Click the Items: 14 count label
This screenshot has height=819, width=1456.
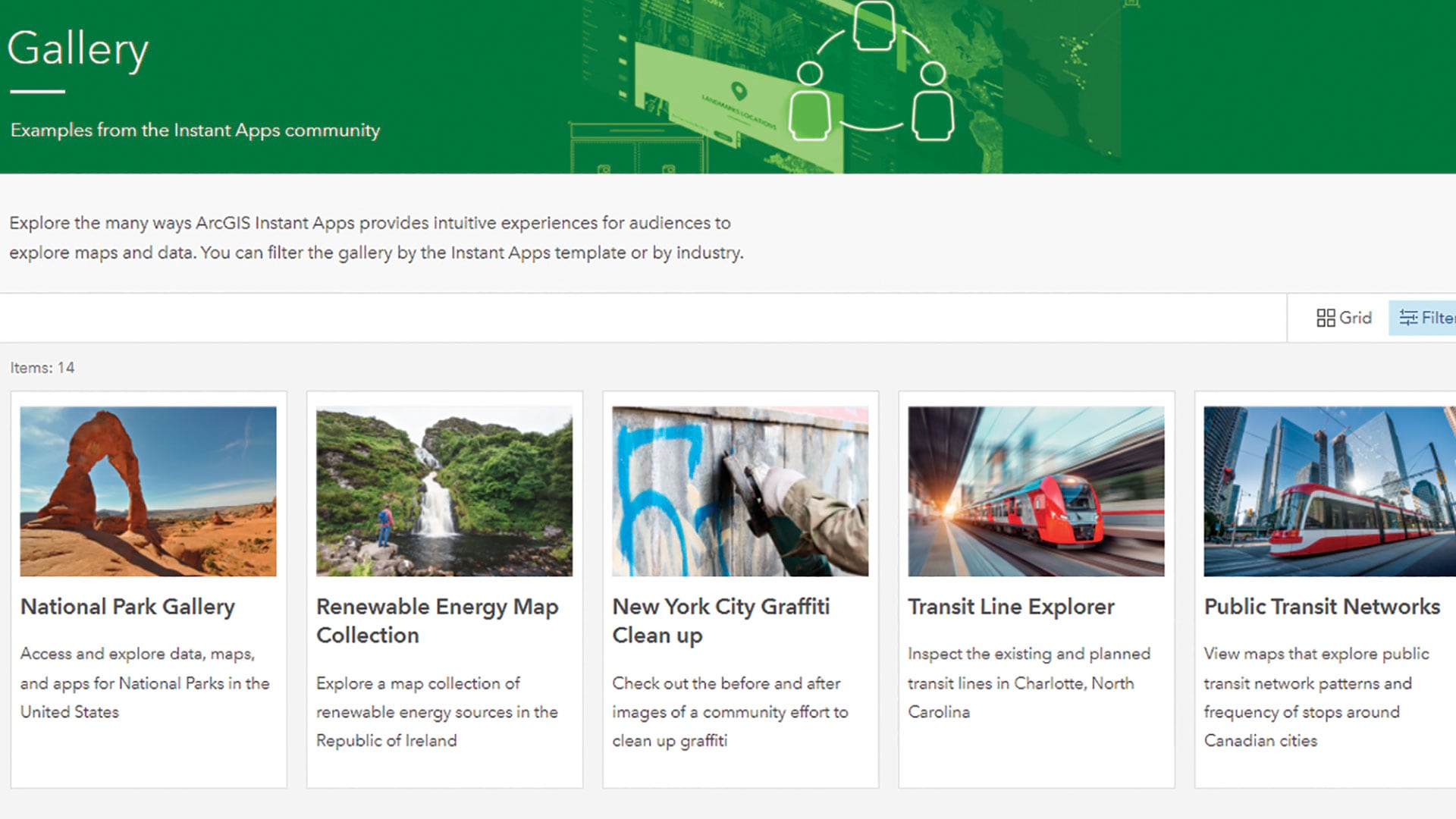[42, 368]
